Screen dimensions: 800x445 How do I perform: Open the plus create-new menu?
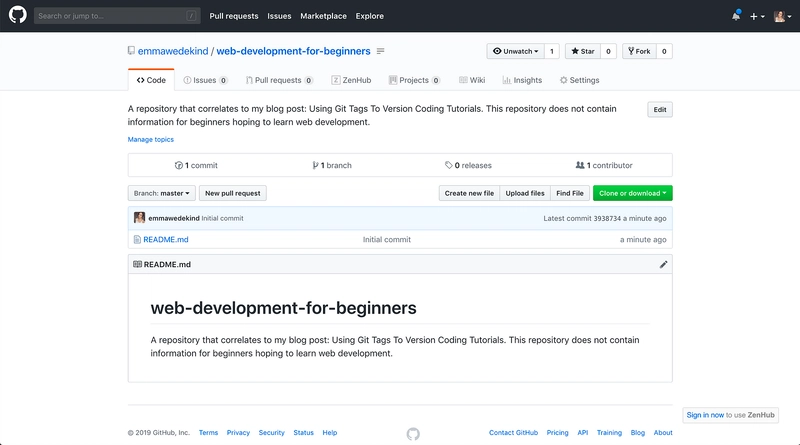[x=757, y=16]
